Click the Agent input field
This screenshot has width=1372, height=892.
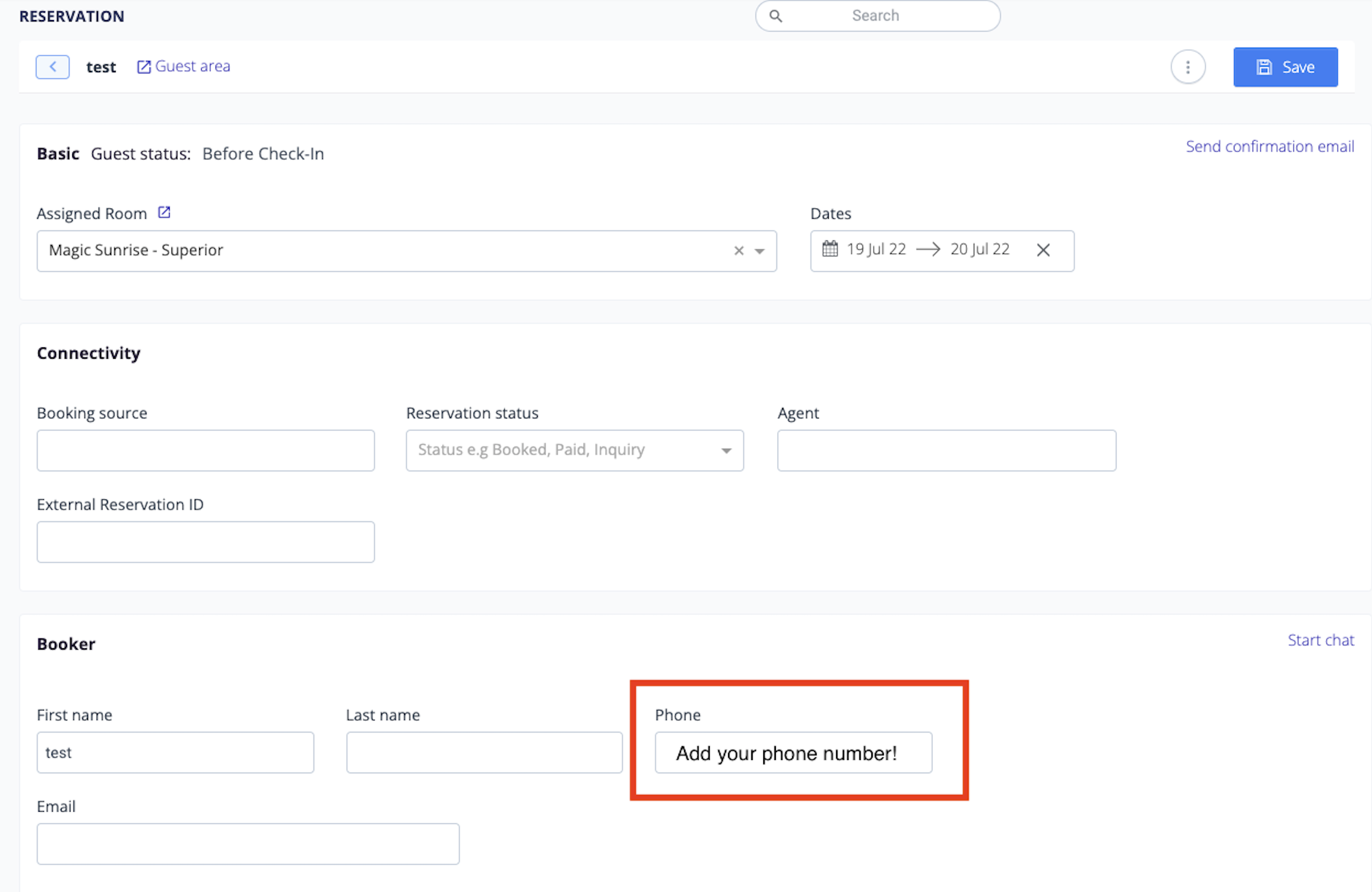[947, 450]
